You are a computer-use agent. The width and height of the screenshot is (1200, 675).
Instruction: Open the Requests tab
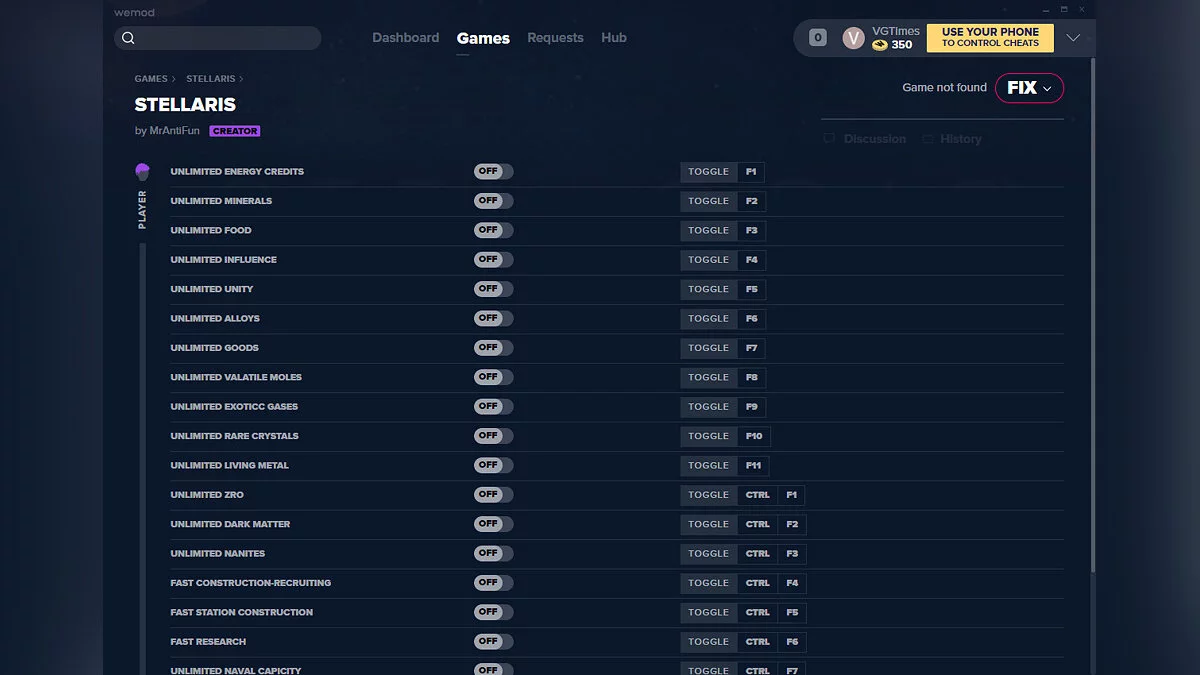(555, 38)
